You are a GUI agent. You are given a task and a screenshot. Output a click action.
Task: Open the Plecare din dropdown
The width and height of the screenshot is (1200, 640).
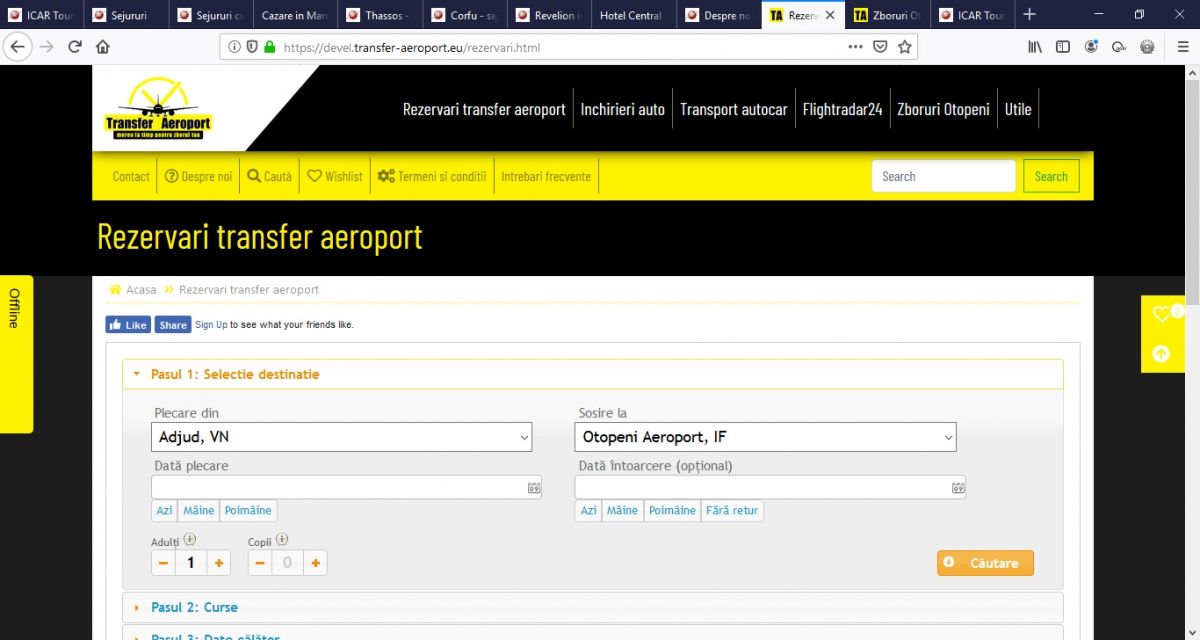(342, 437)
